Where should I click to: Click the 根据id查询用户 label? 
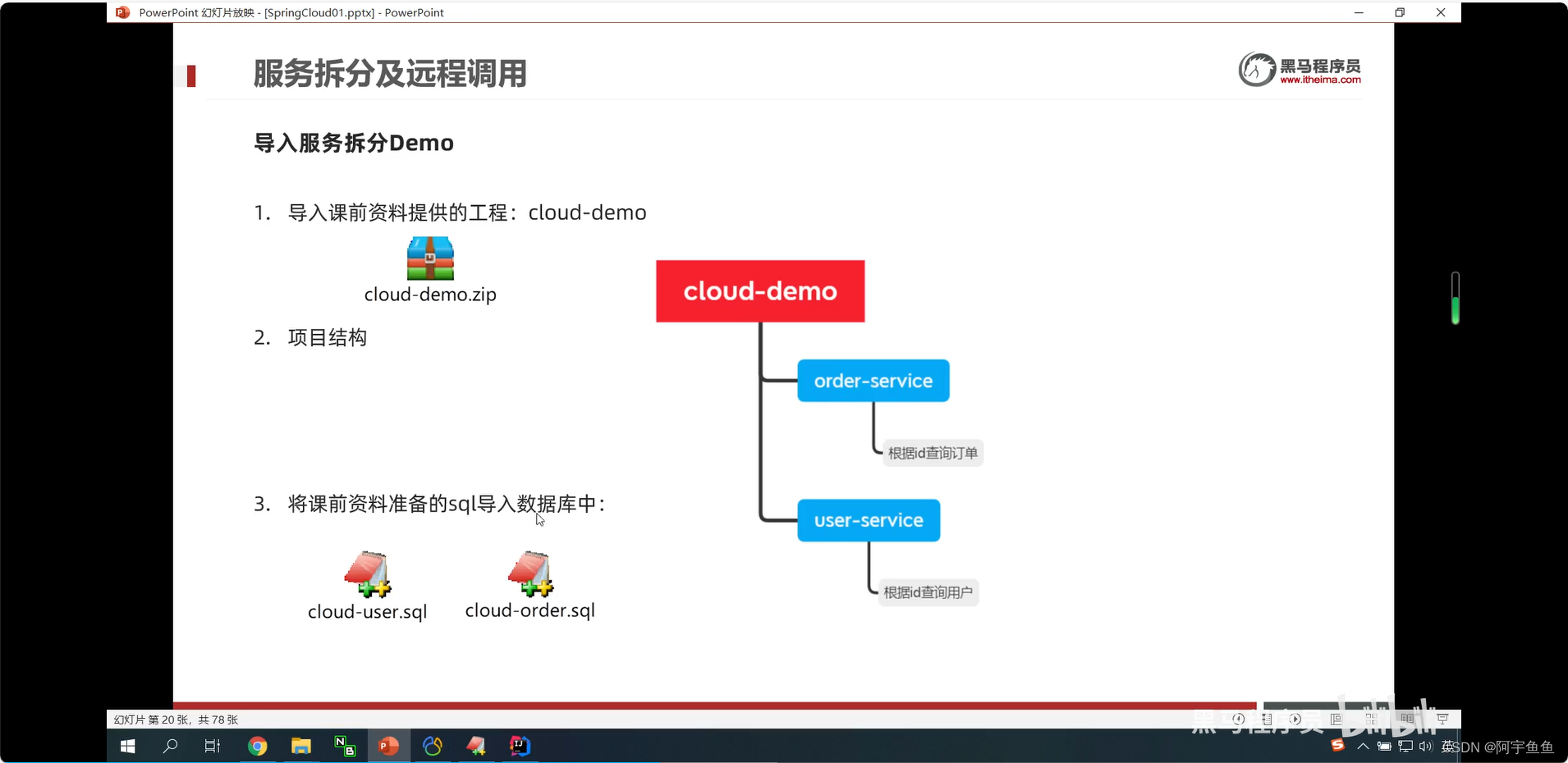tap(928, 592)
